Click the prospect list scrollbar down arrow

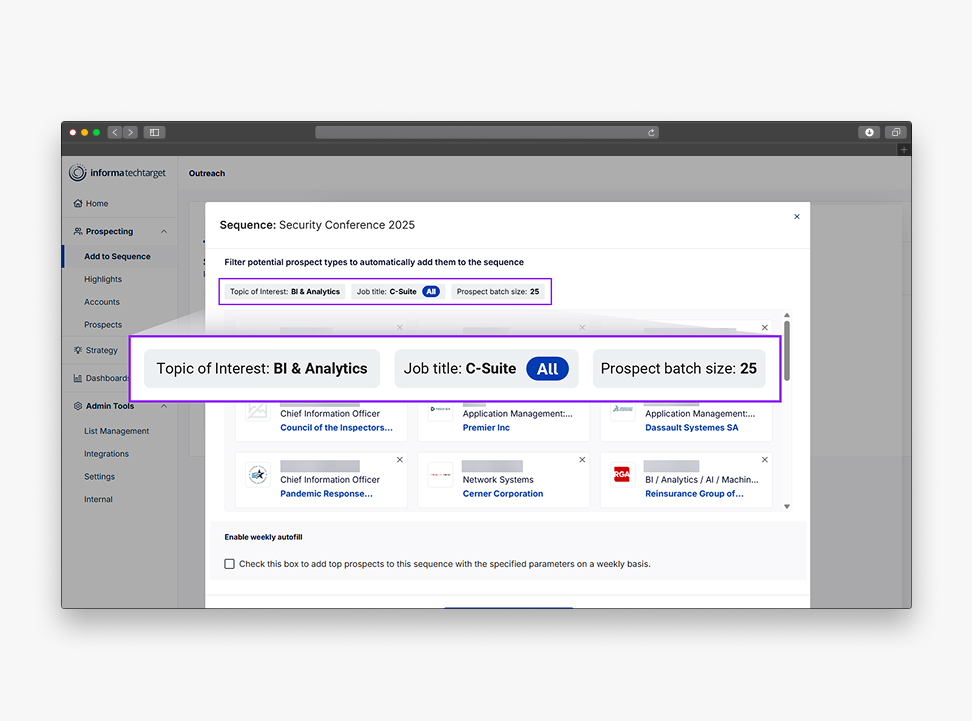tap(787, 507)
